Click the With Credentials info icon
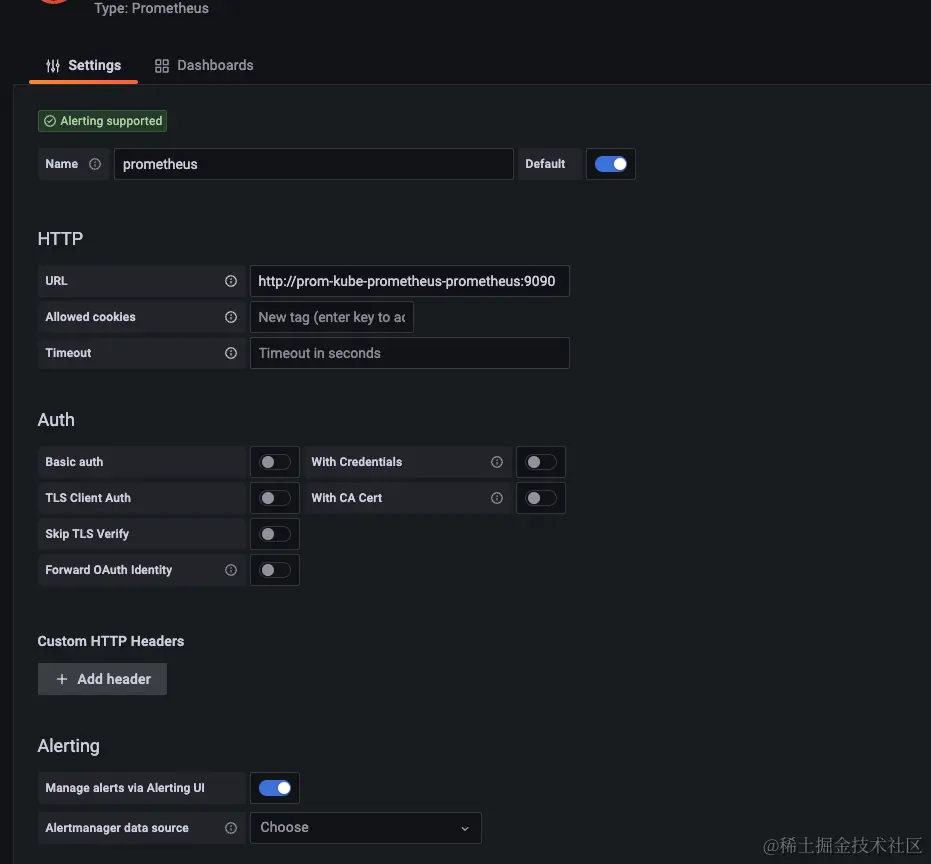Screen dimensions: 931x864 [497, 462]
